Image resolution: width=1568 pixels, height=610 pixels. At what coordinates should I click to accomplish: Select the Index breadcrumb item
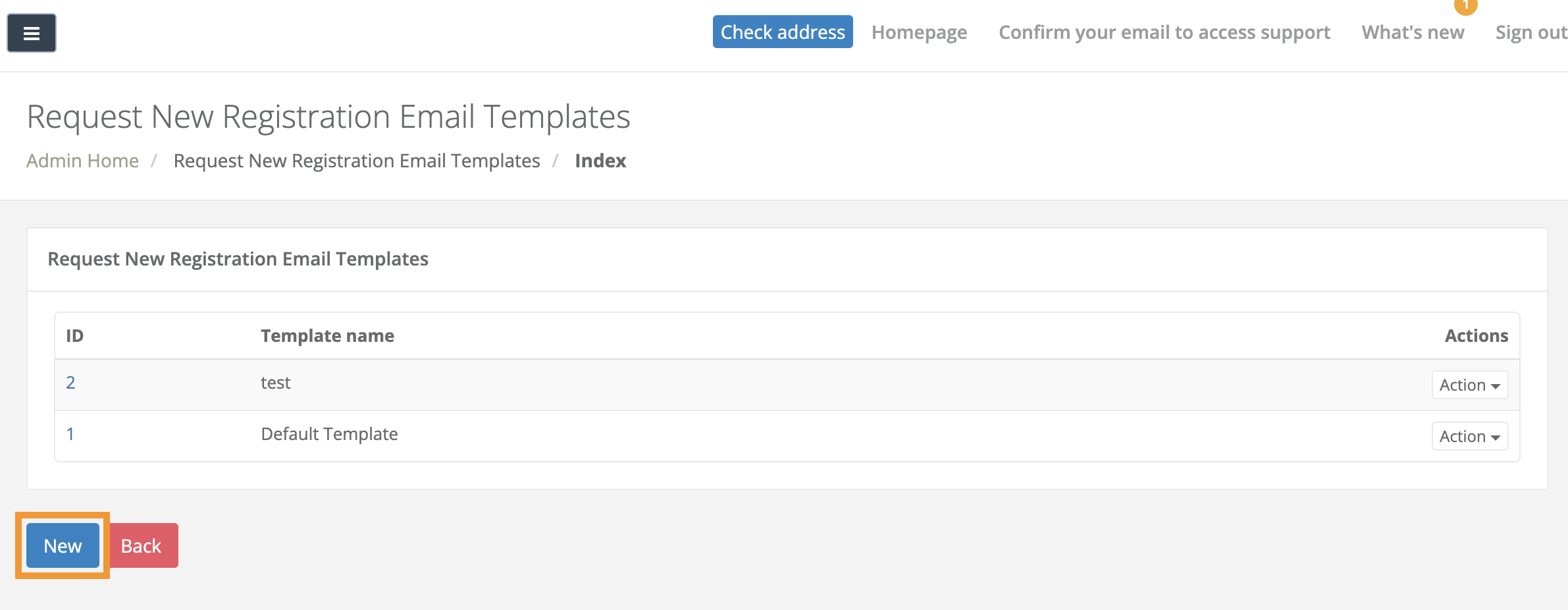[x=600, y=161]
